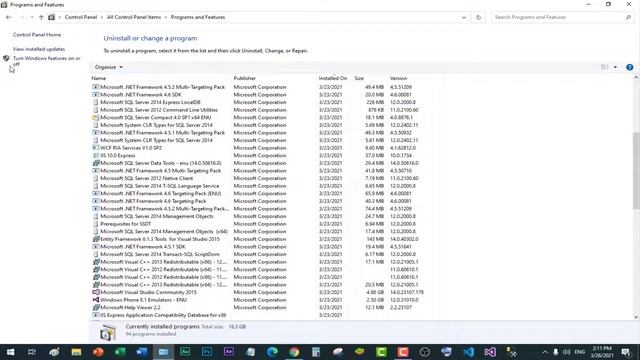This screenshot has width=640, height=360.
Task: Sort by the Installed On column header
Action: tap(333, 78)
